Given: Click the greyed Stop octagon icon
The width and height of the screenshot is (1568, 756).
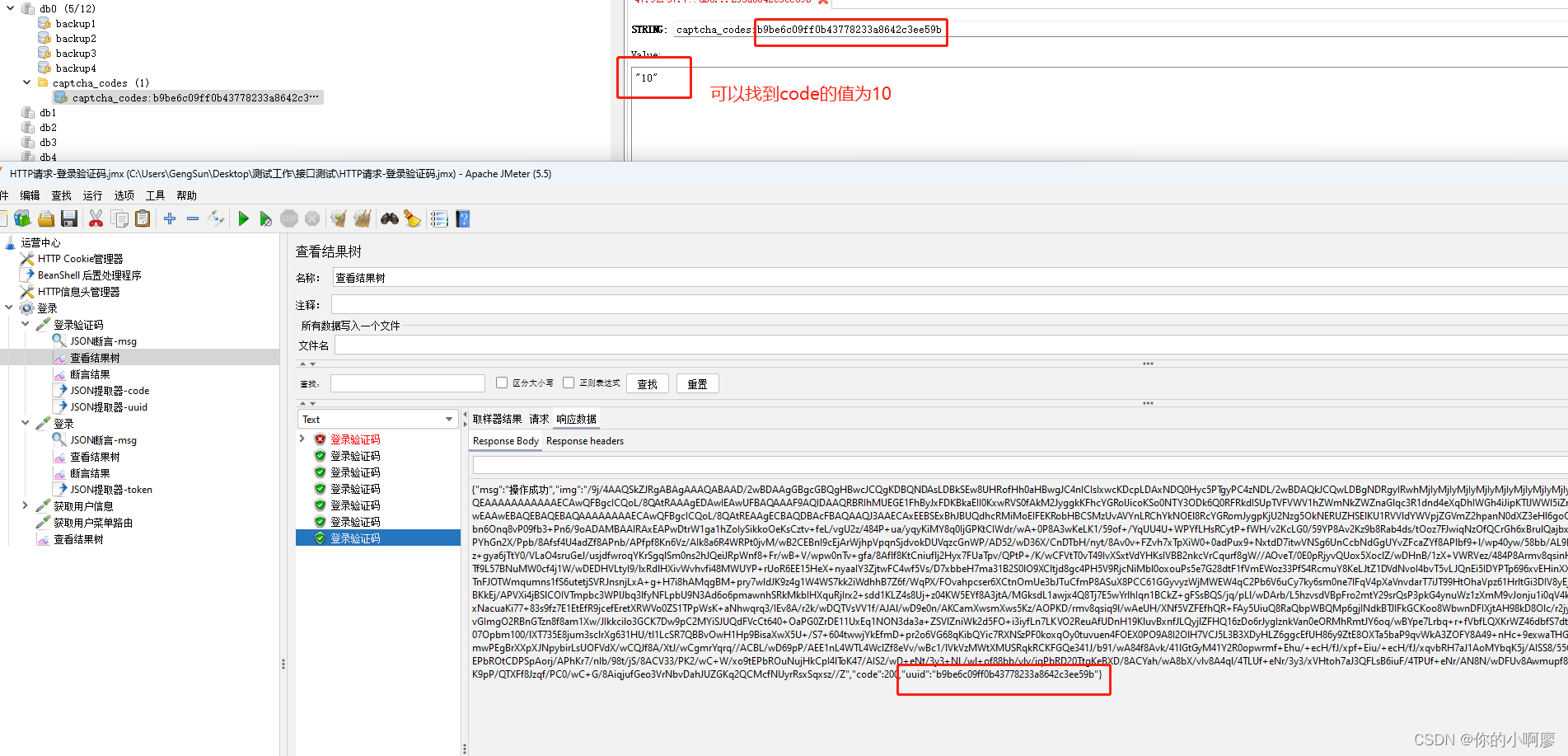Looking at the screenshot, I should pyautogui.click(x=289, y=218).
